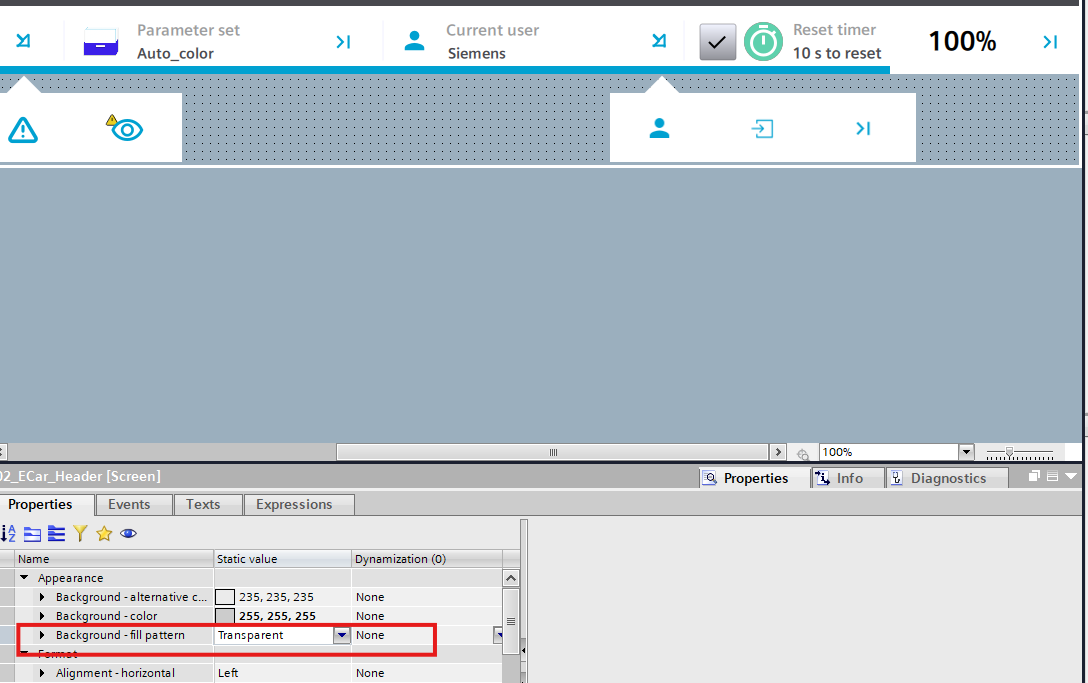Click the 'Auto_color' parameter set text
This screenshot has height=683, width=1088.
(x=175, y=53)
